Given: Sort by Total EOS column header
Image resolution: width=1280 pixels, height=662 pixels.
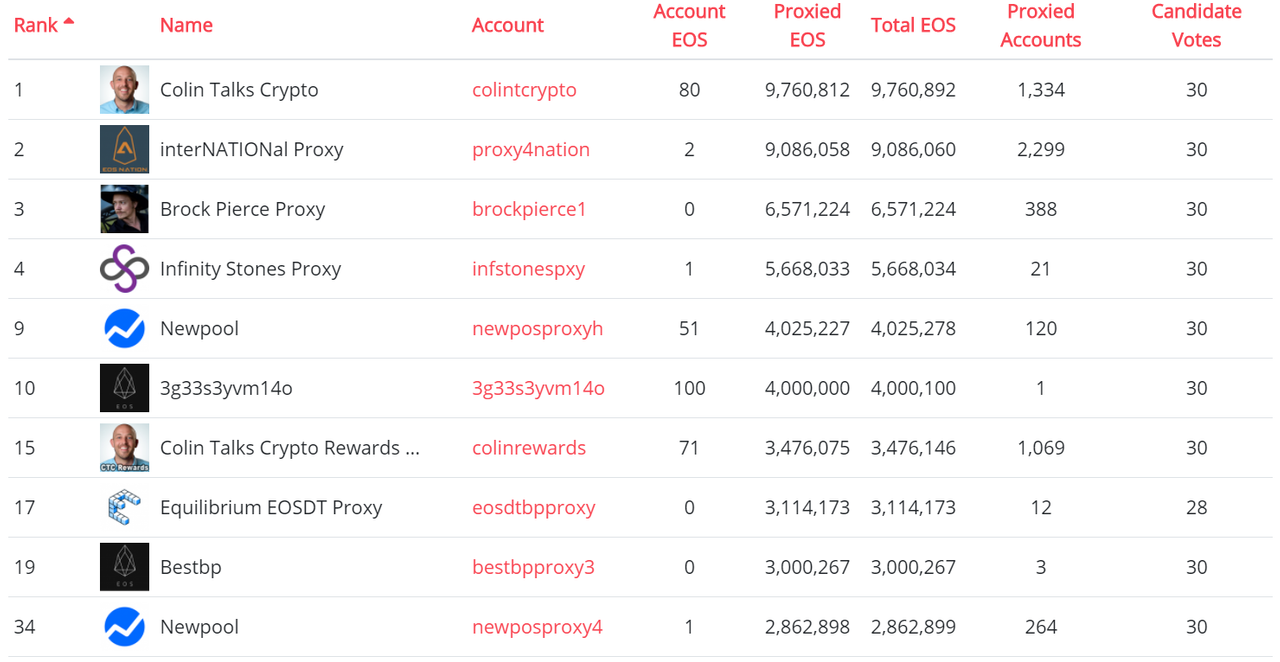Looking at the screenshot, I should tap(913, 26).
